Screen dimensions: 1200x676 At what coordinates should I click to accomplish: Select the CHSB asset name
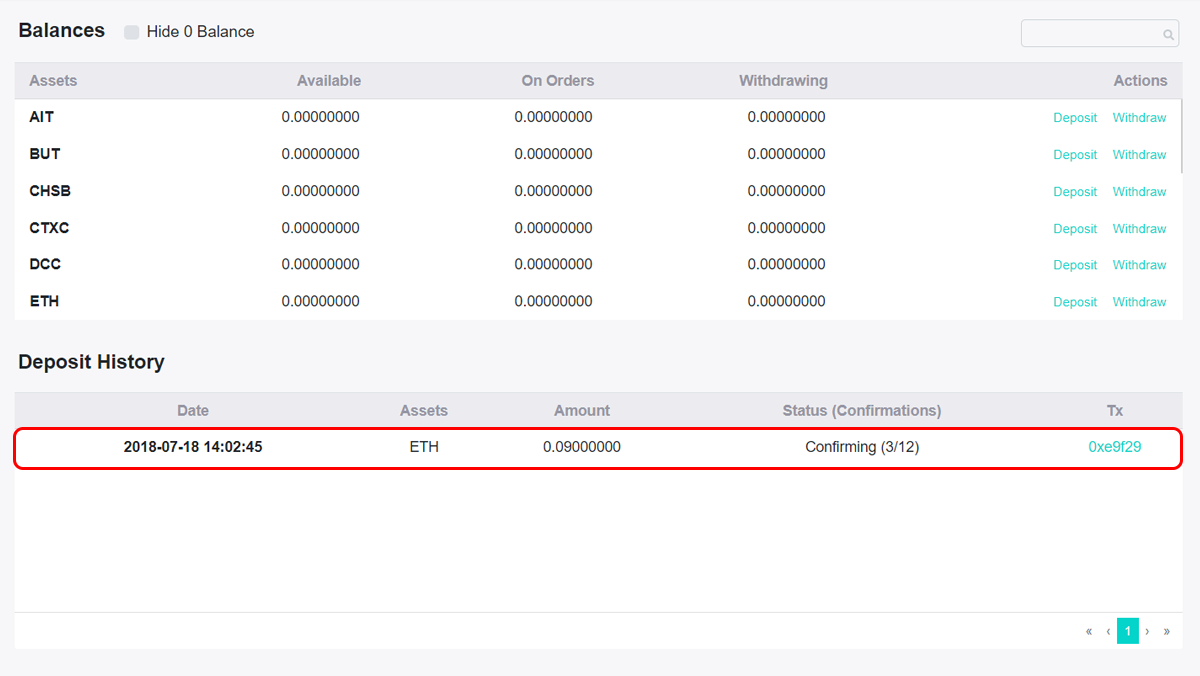pos(50,191)
